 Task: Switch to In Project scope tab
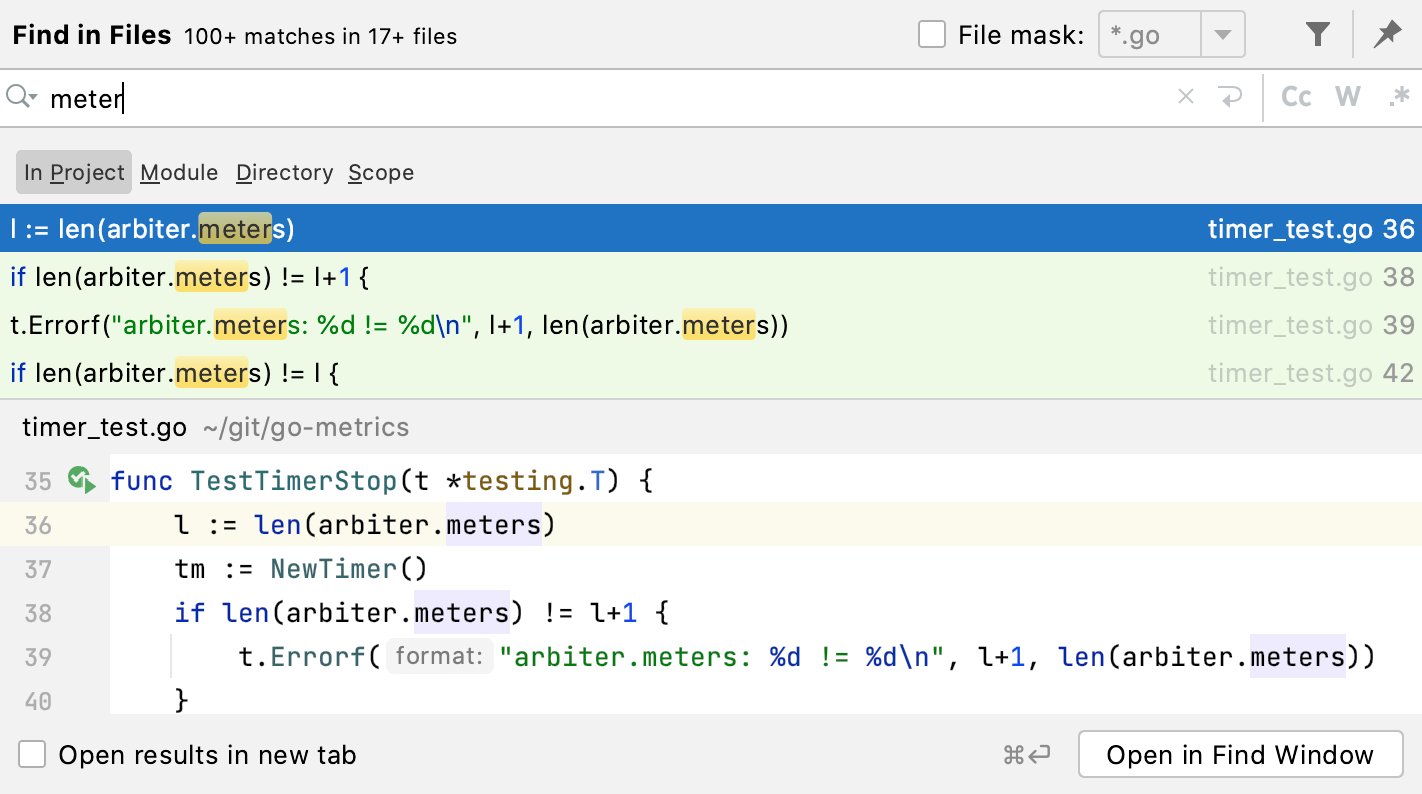[74, 173]
